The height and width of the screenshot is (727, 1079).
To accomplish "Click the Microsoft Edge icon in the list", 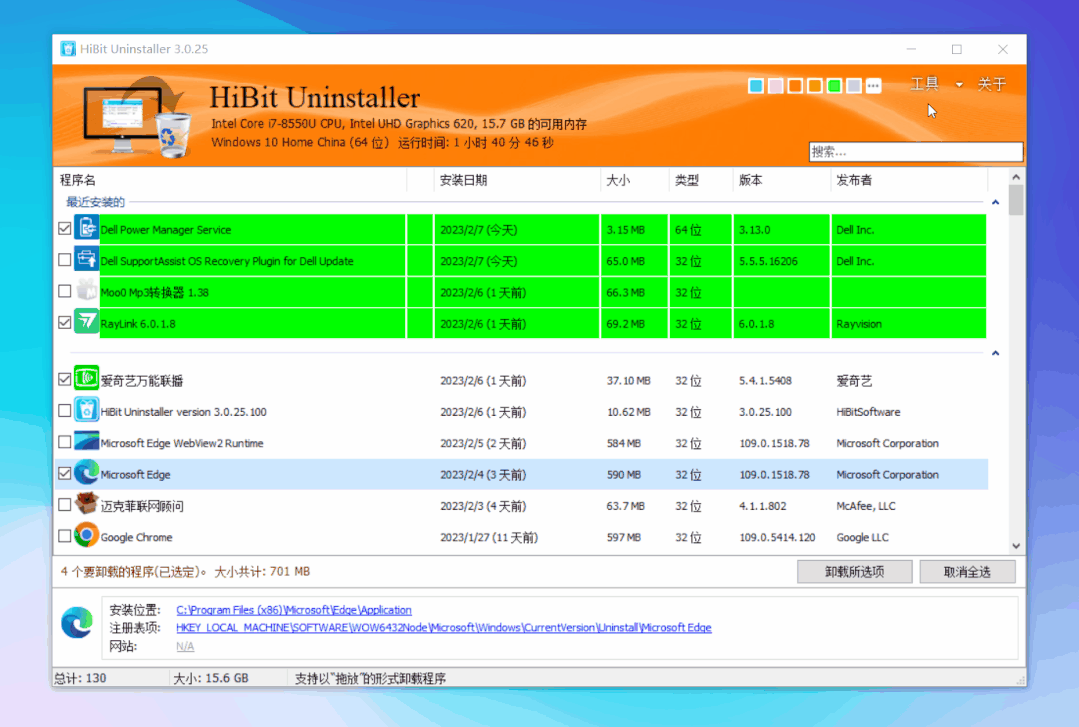I will pos(87,474).
